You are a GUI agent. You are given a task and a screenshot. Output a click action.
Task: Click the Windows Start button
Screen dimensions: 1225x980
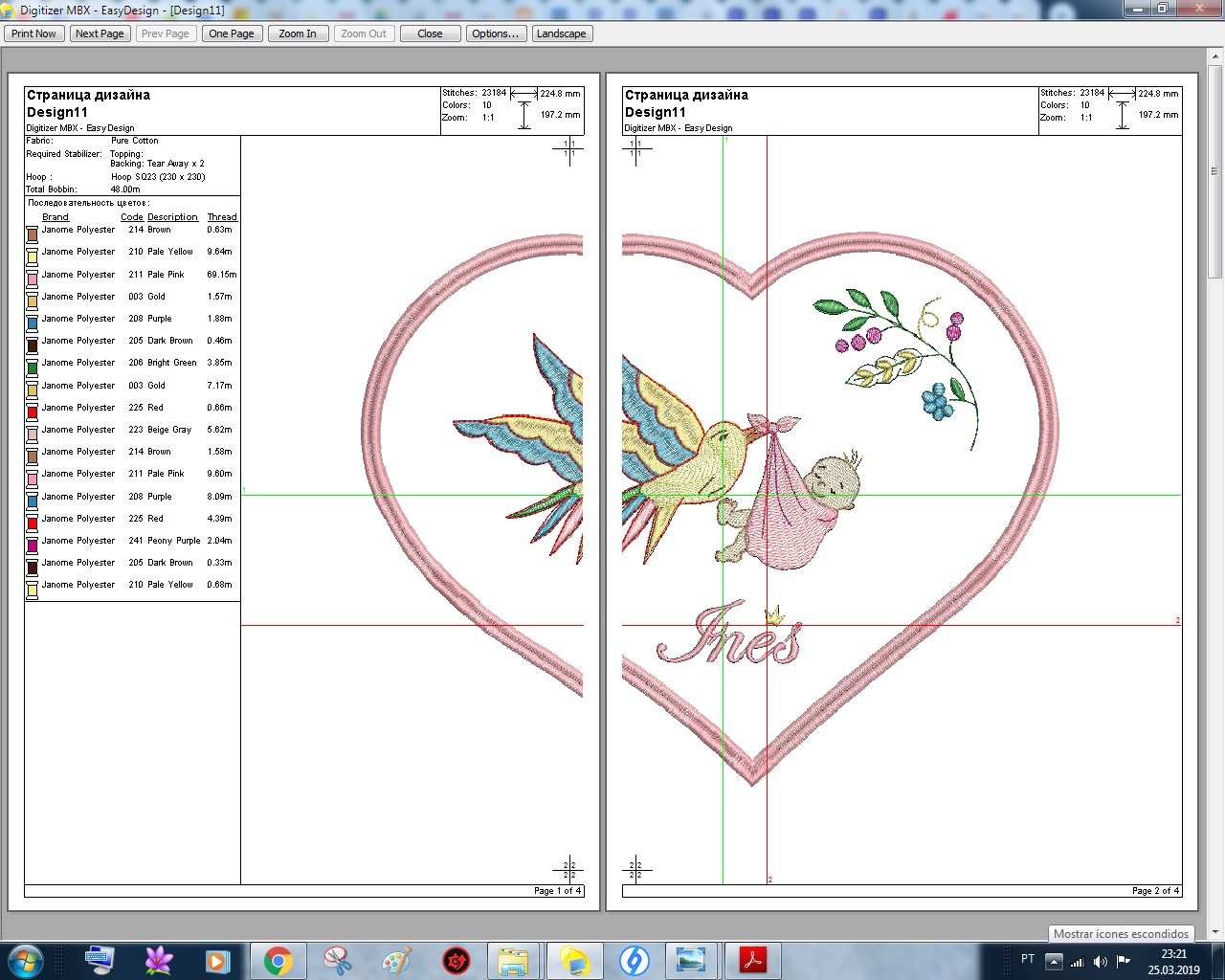click(25, 960)
